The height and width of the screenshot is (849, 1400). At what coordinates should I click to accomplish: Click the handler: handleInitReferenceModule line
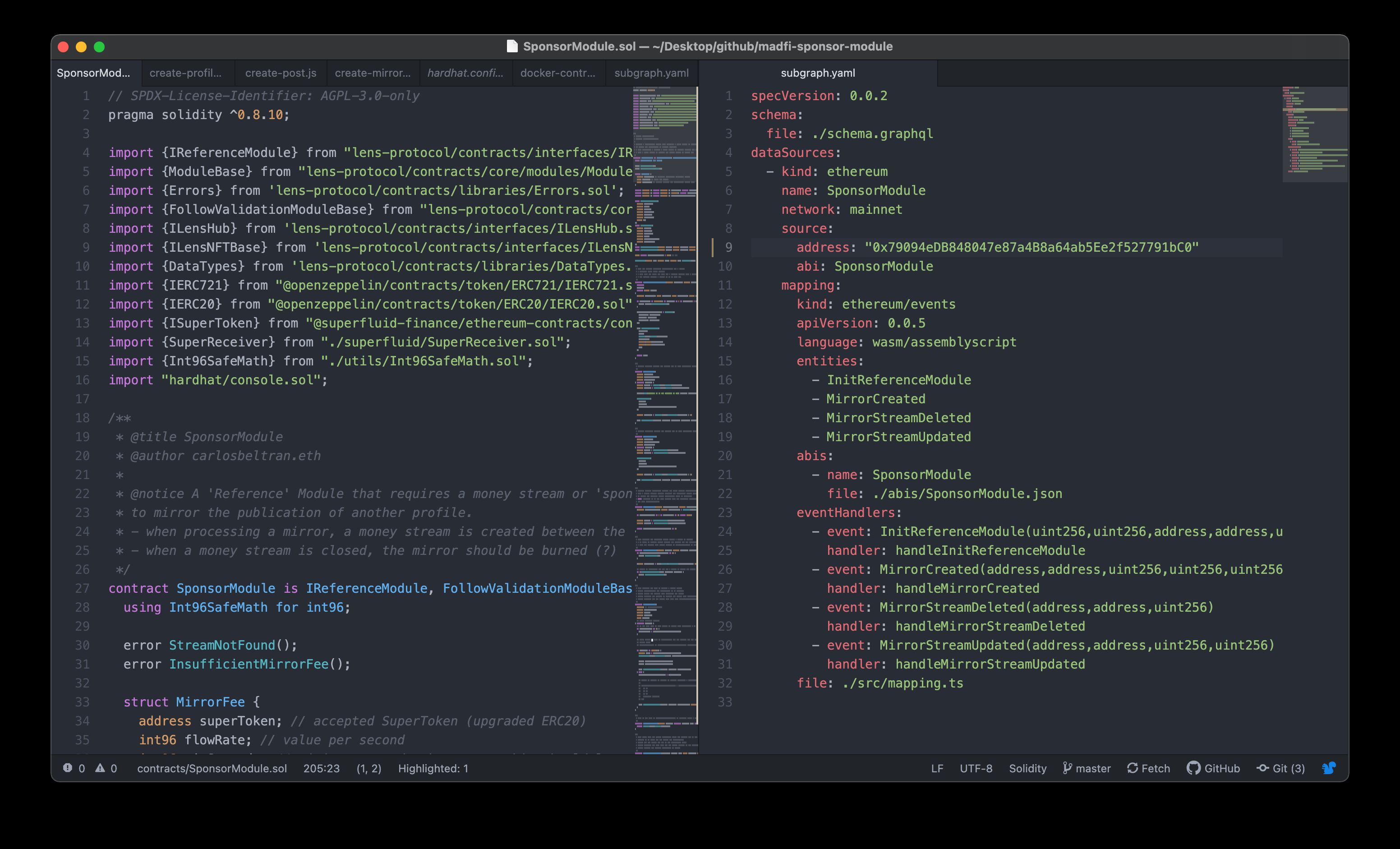click(x=956, y=550)
